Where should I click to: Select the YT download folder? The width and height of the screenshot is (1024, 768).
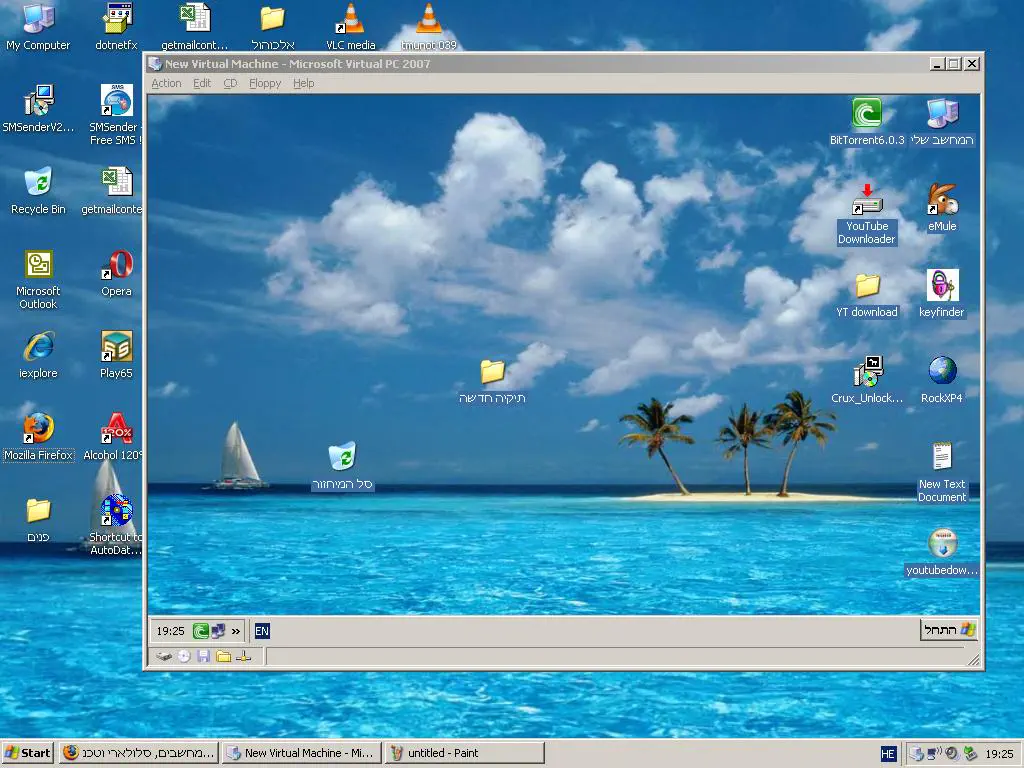866,286
